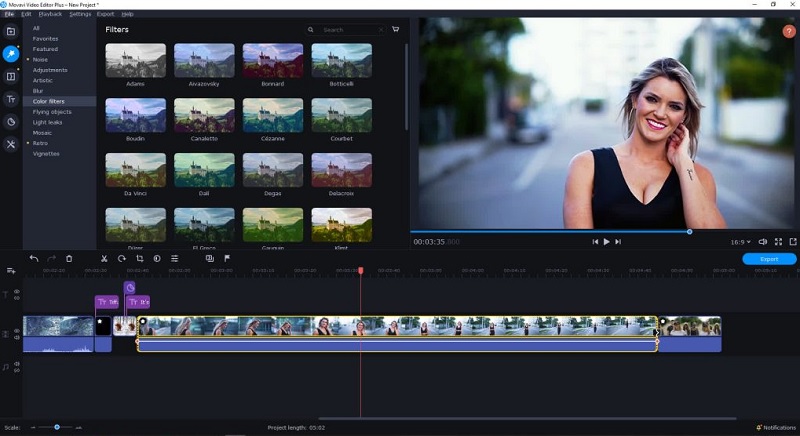The height and width of the screenshot is (436, 800).
Task: Open the Edit menu
Action: 27,14
